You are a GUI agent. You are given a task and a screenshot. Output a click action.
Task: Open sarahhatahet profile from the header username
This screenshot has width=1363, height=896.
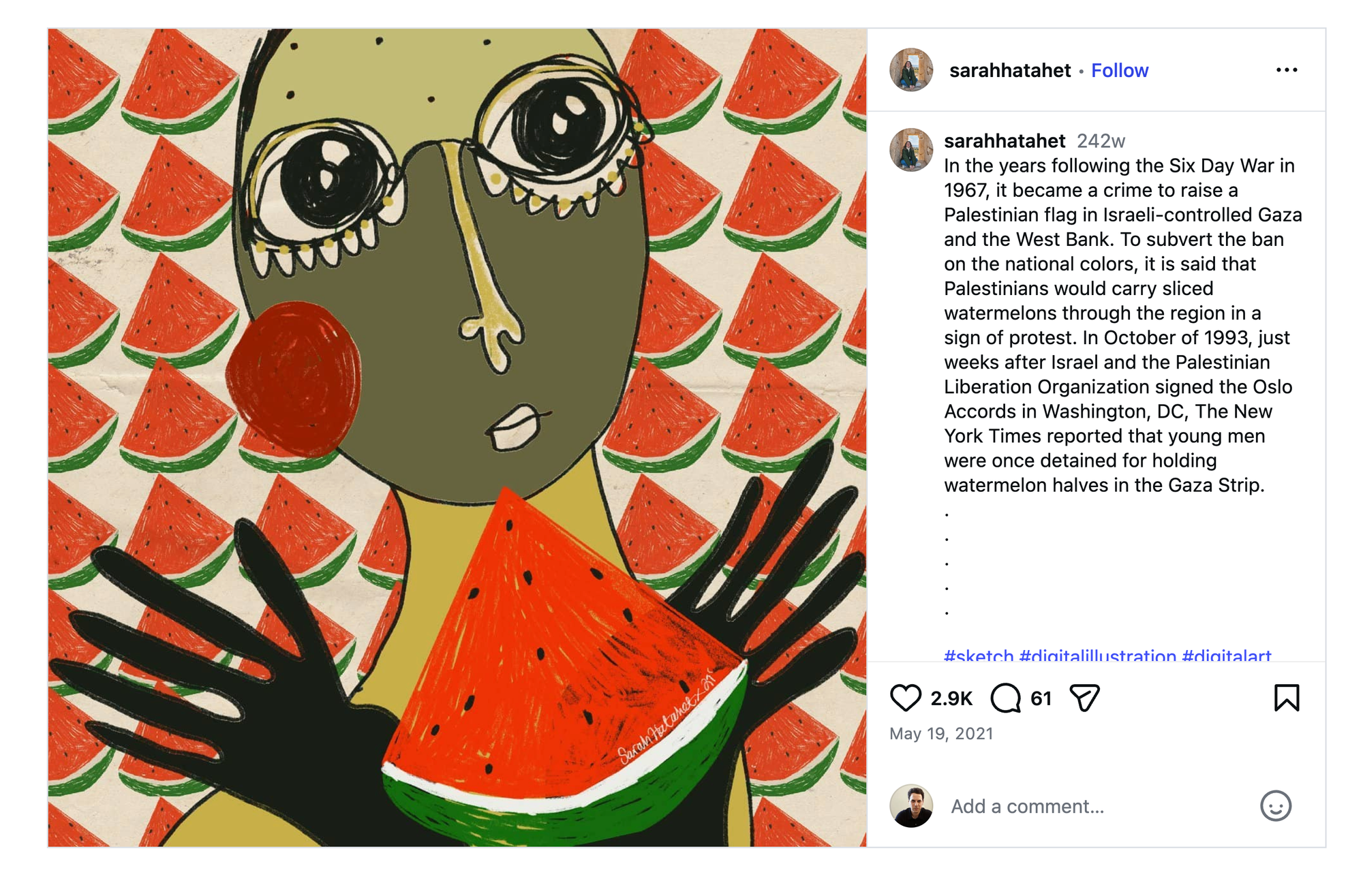point(1010,70)
